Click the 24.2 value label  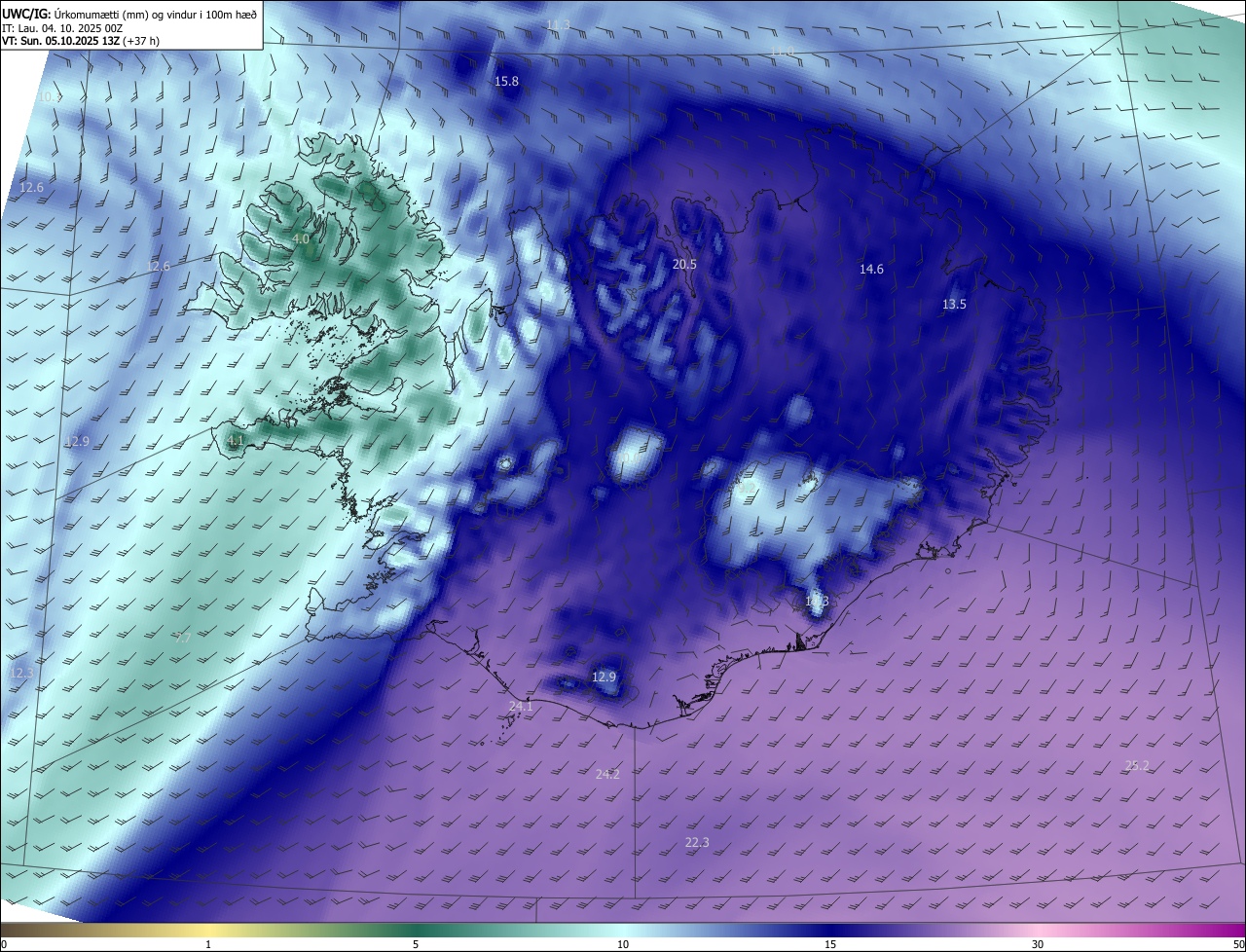point(607,775)
